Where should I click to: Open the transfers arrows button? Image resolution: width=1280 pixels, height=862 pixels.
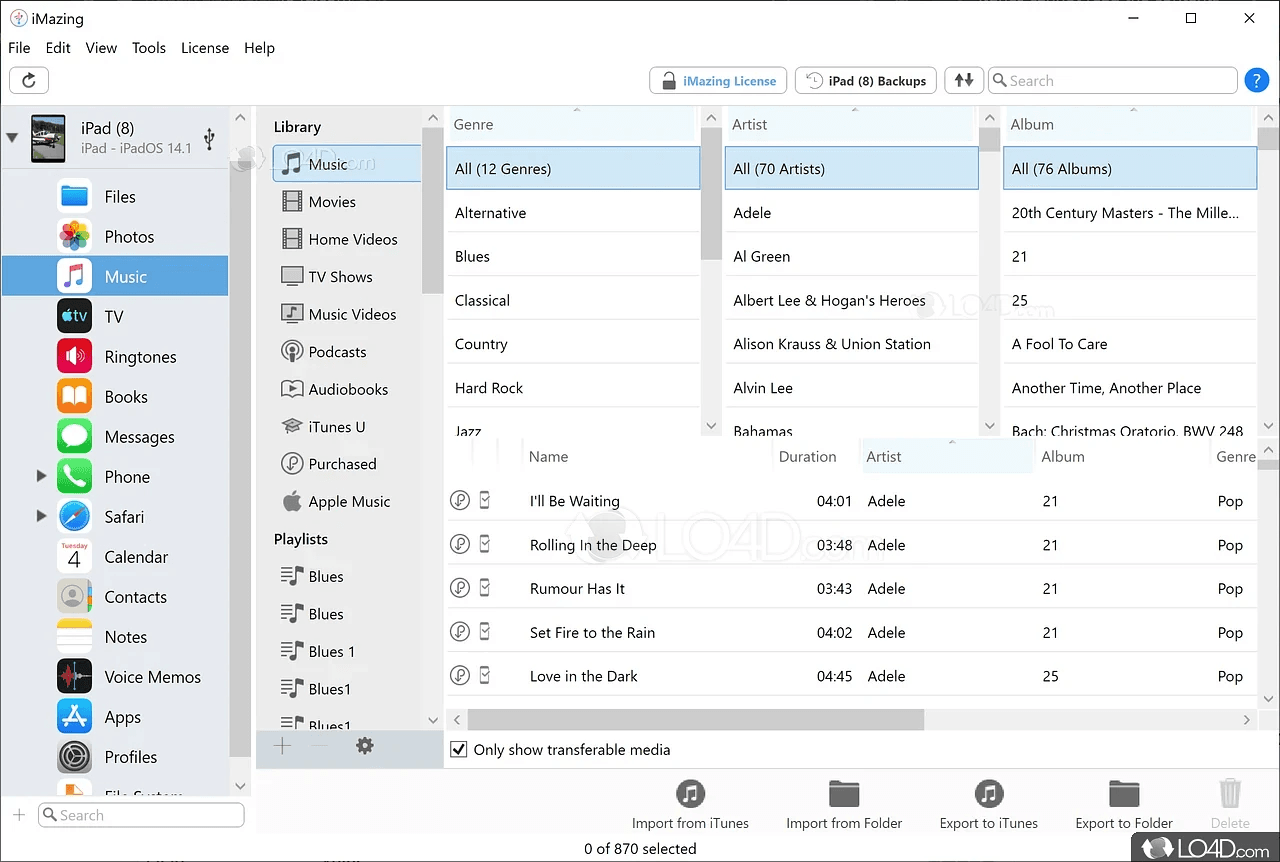click(x=964, y=81)
